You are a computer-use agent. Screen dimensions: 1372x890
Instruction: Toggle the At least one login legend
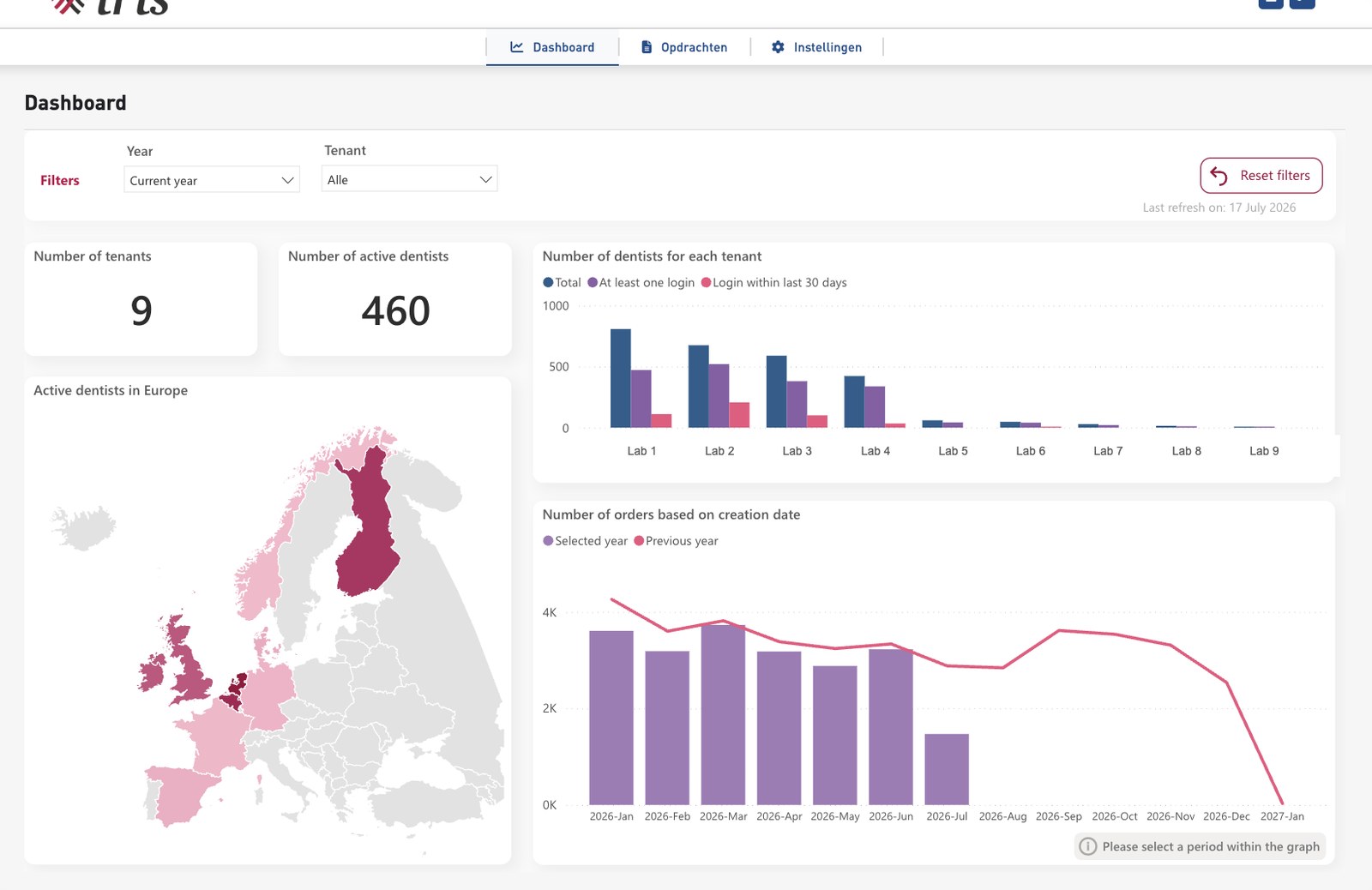tap(641, 282)
